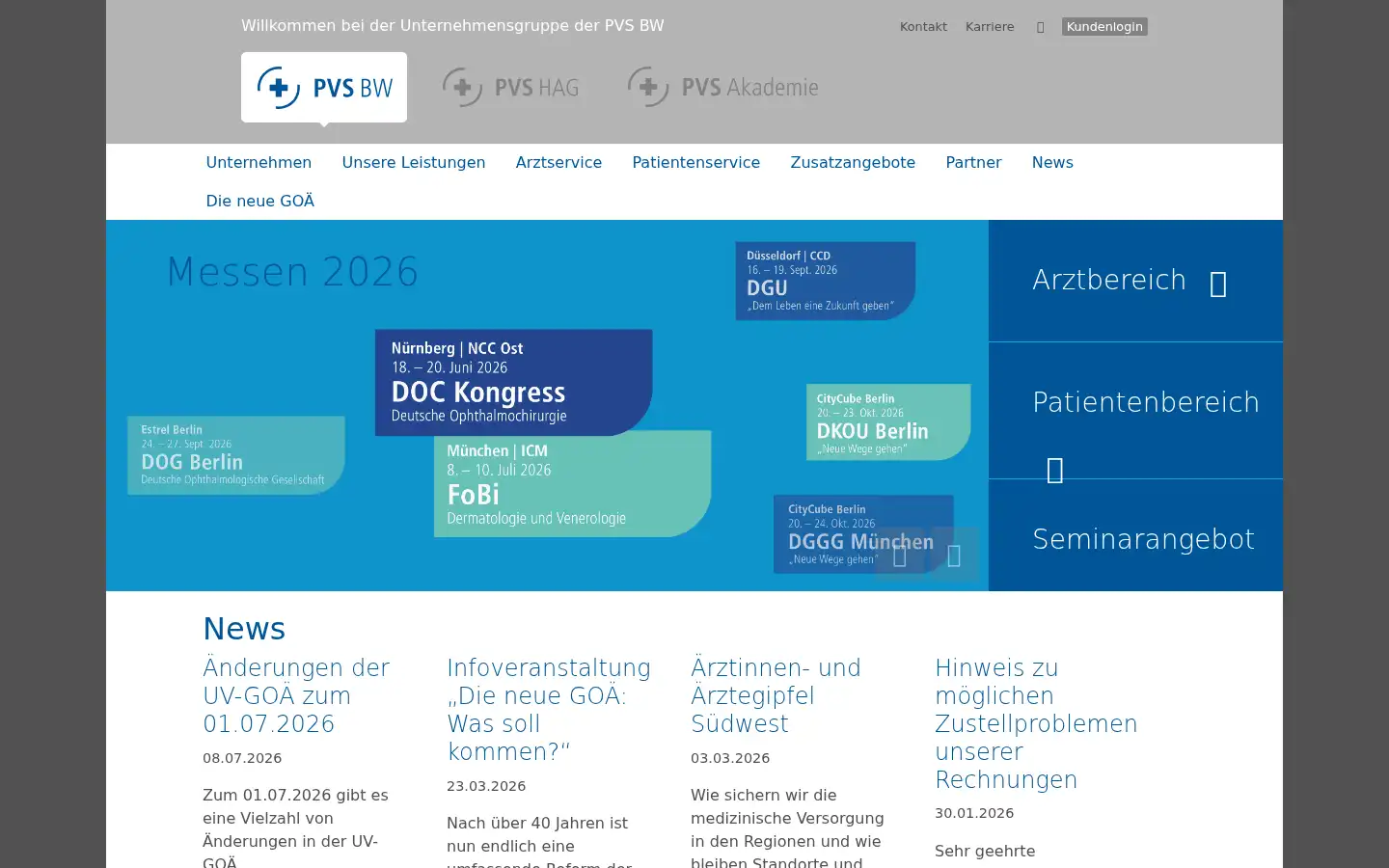The height and width of the screenshot is (868, 1389).
Task: Click the date 08.07.2026
Action: click(x=242, y=758)
